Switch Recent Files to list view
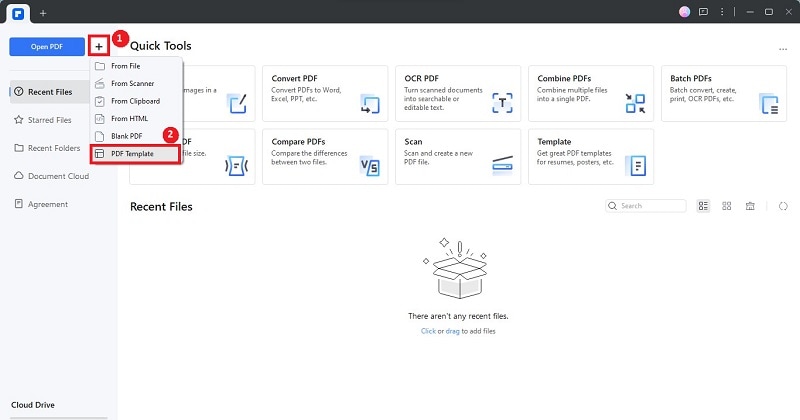 (704, 206)
